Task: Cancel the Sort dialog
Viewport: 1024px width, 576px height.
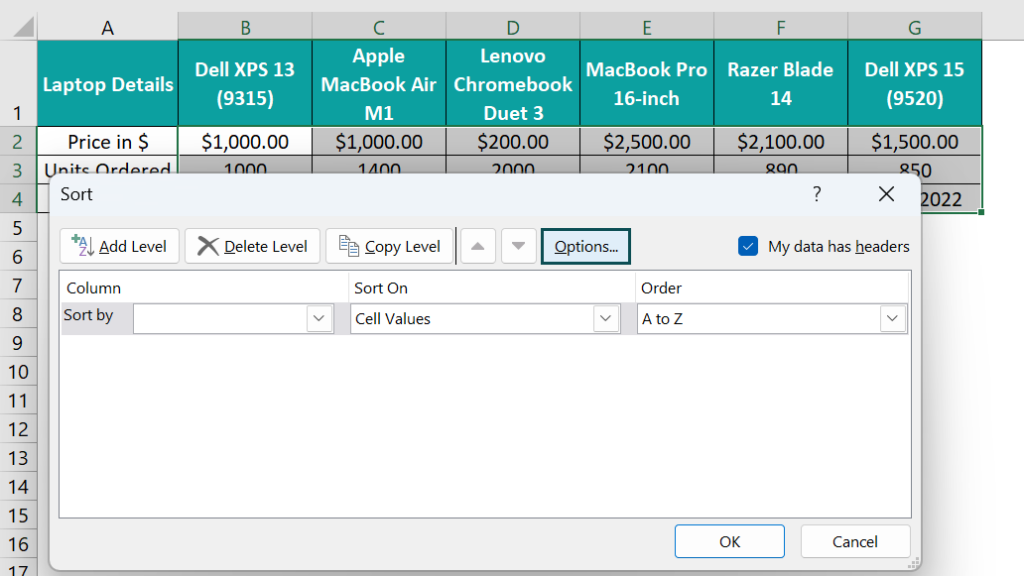Action: (x=855, y=541)
